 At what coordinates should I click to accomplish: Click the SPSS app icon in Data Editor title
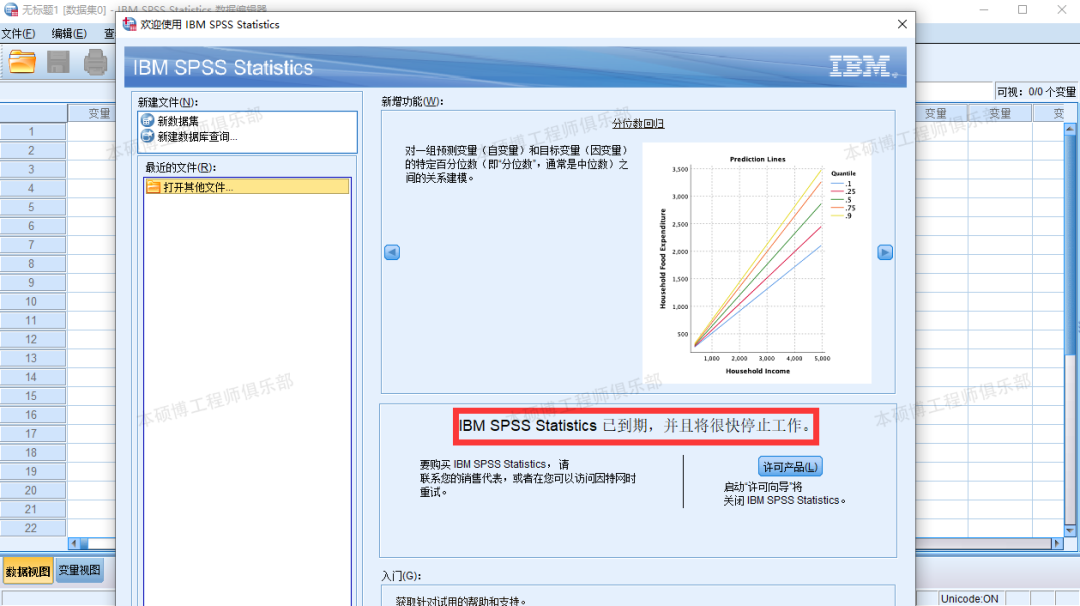pos(10,10)
